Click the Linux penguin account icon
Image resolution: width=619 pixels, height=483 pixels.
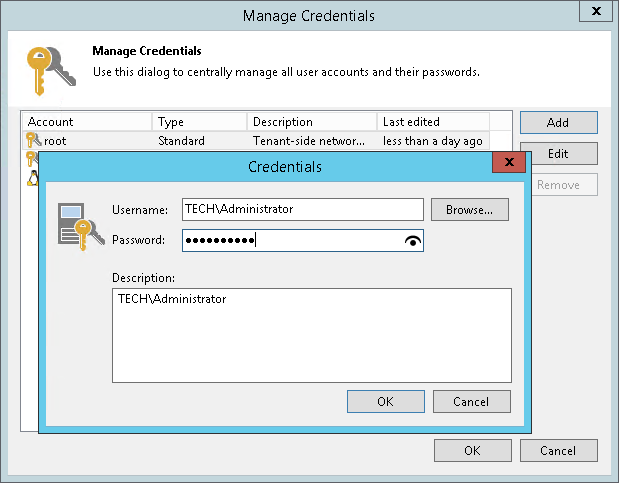point(31,178)
